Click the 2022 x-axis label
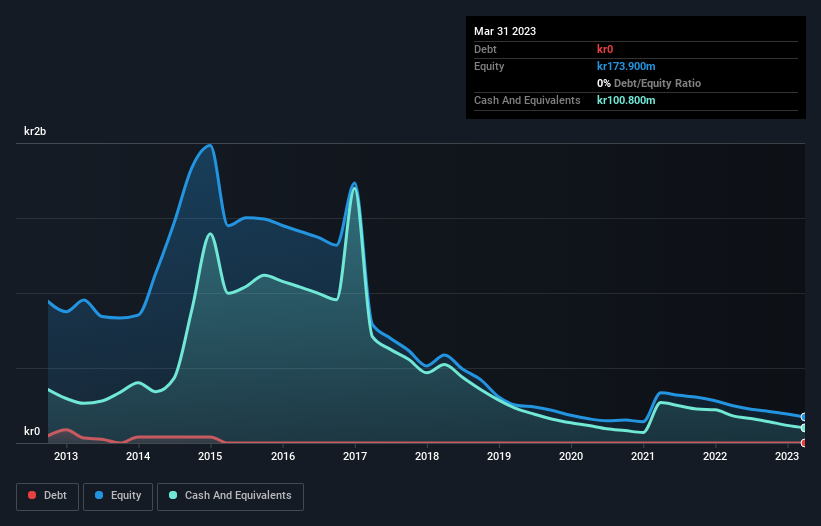 (715, 456)
